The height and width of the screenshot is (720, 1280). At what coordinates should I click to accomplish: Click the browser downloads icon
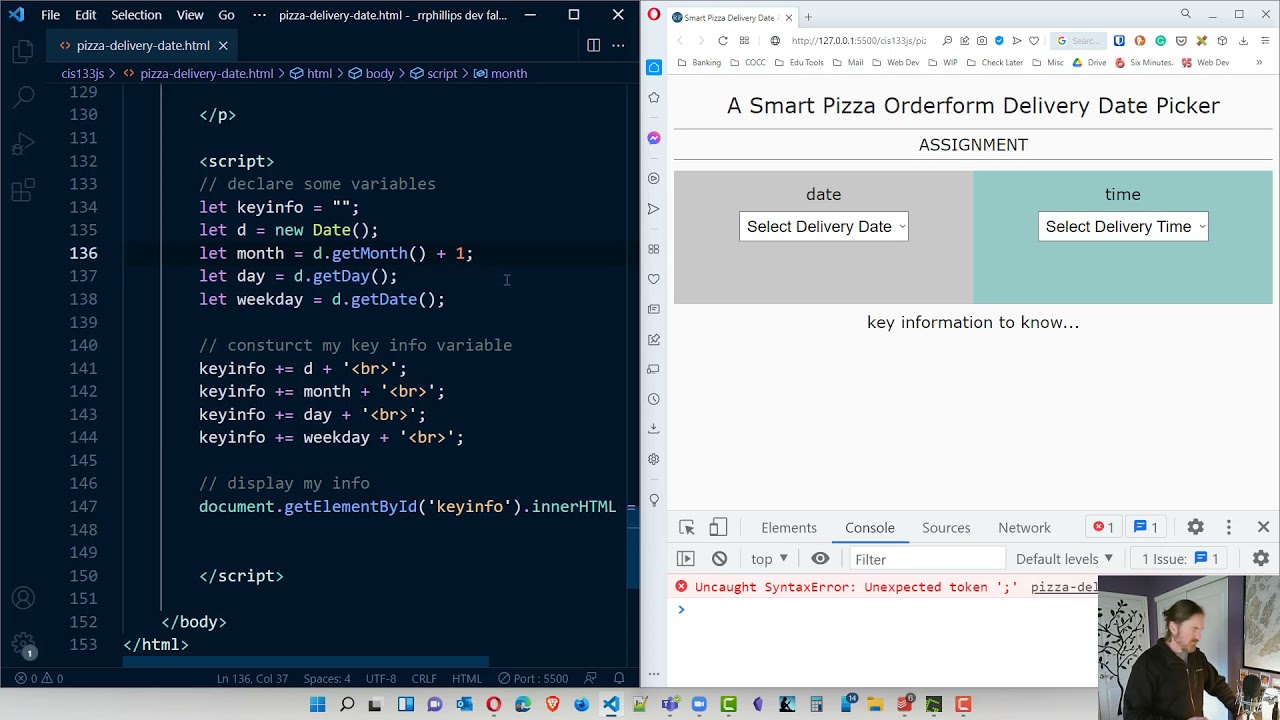point(1243,41)
